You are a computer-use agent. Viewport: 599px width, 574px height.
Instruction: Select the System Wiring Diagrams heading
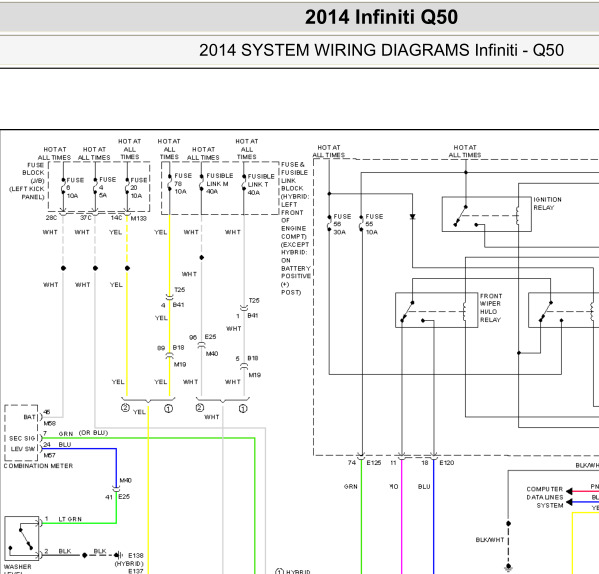[x=381, y=50]
